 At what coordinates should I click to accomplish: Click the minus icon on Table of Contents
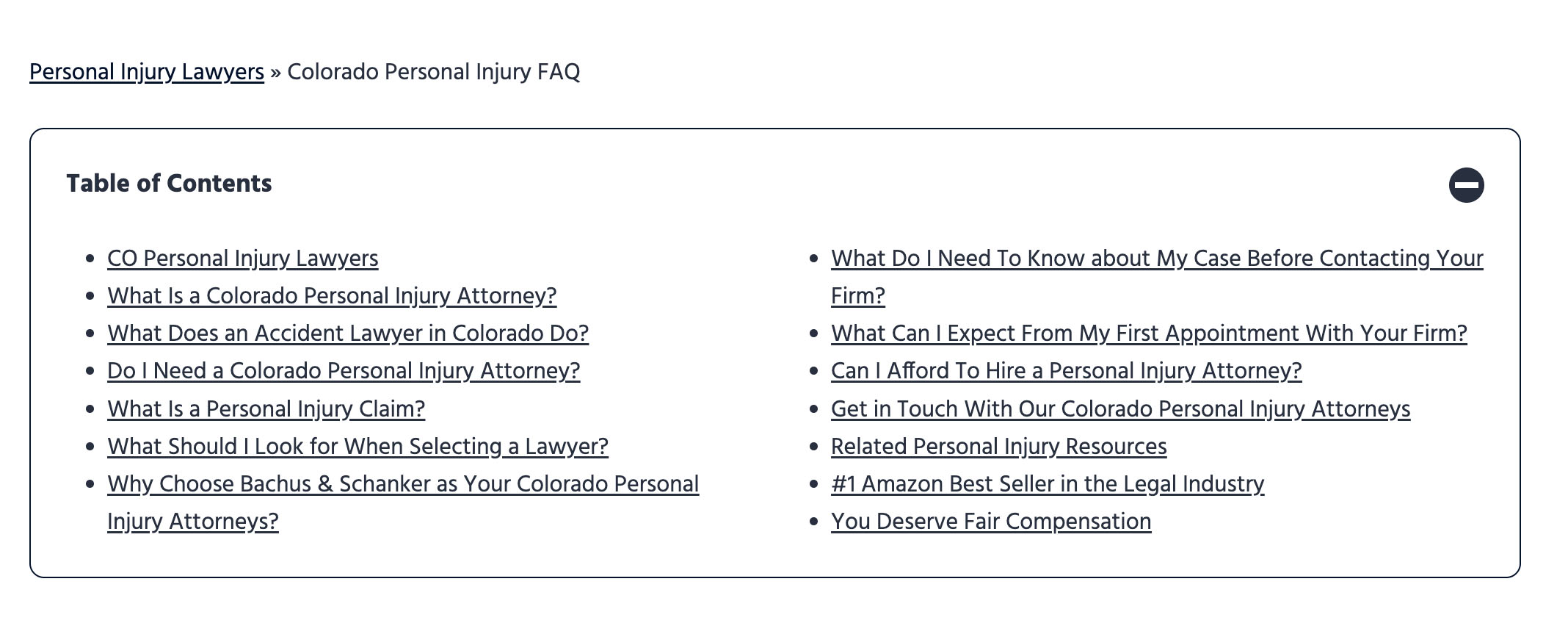(1468, 186)
